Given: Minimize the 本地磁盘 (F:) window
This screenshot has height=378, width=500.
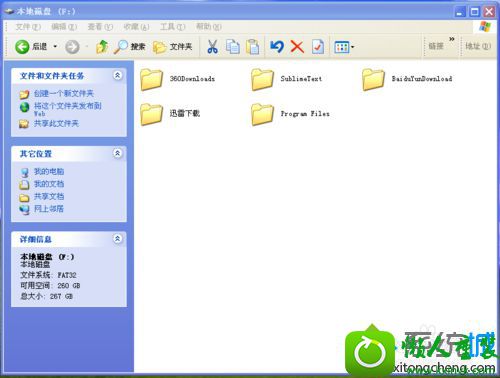Looking at the screenshot, I should [x=460, y=12].
